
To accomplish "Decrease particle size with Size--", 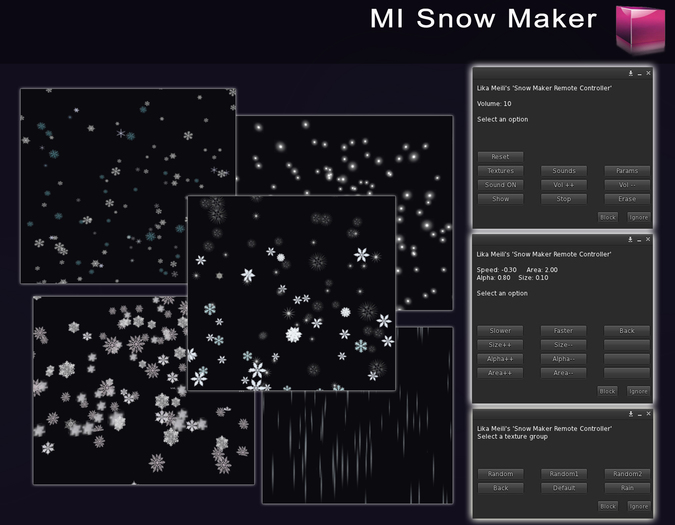I will (564, 345).
